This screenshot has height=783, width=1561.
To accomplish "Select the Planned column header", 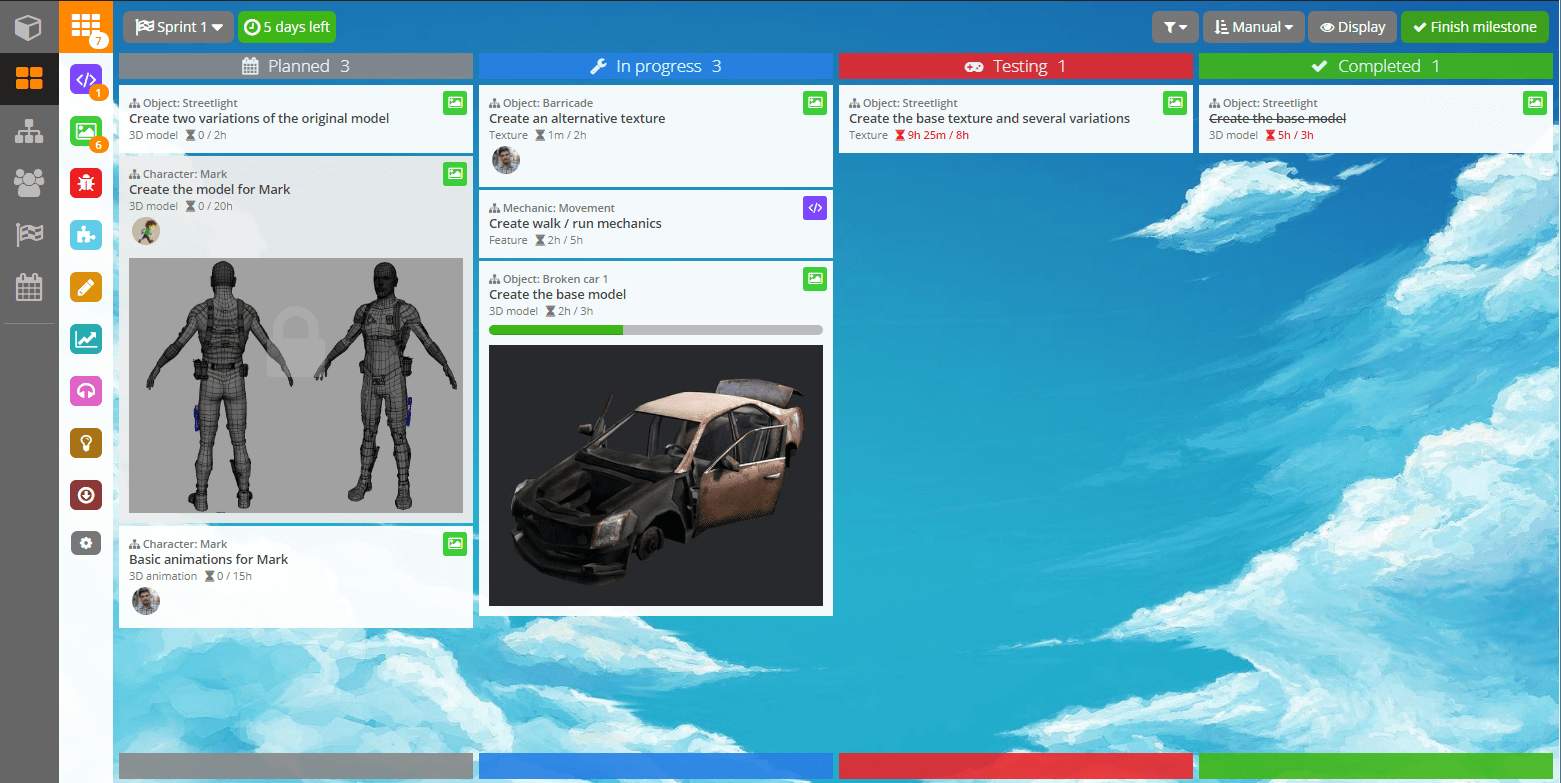I will point(296,66).
